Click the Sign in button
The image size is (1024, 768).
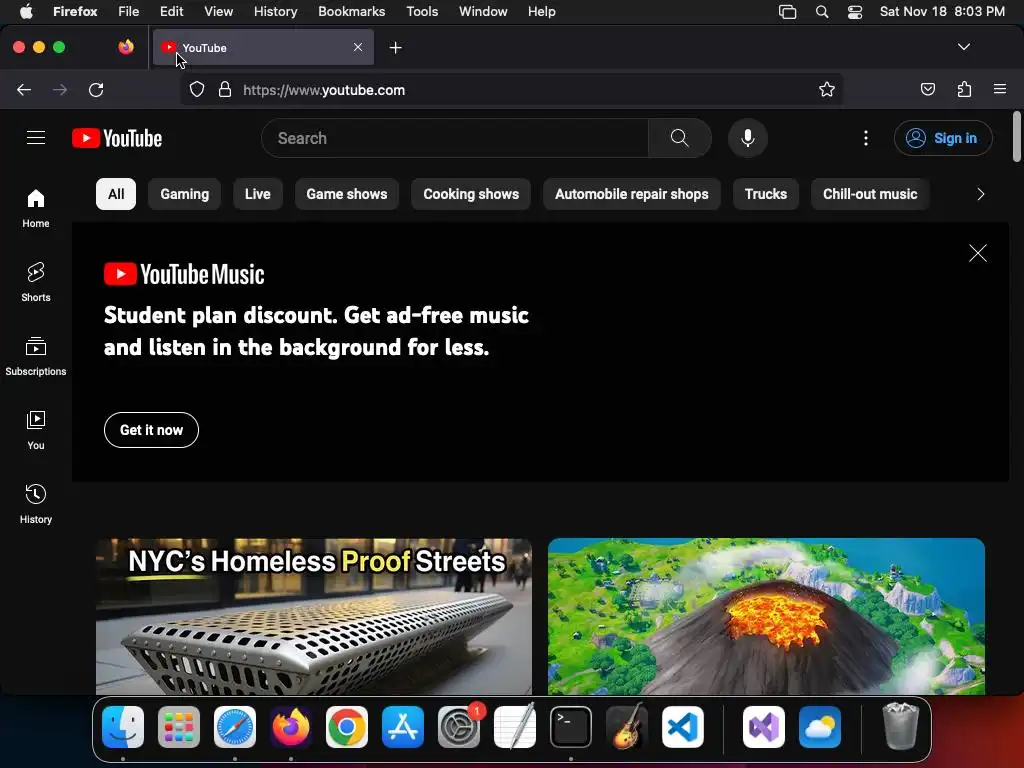point(943,138)
